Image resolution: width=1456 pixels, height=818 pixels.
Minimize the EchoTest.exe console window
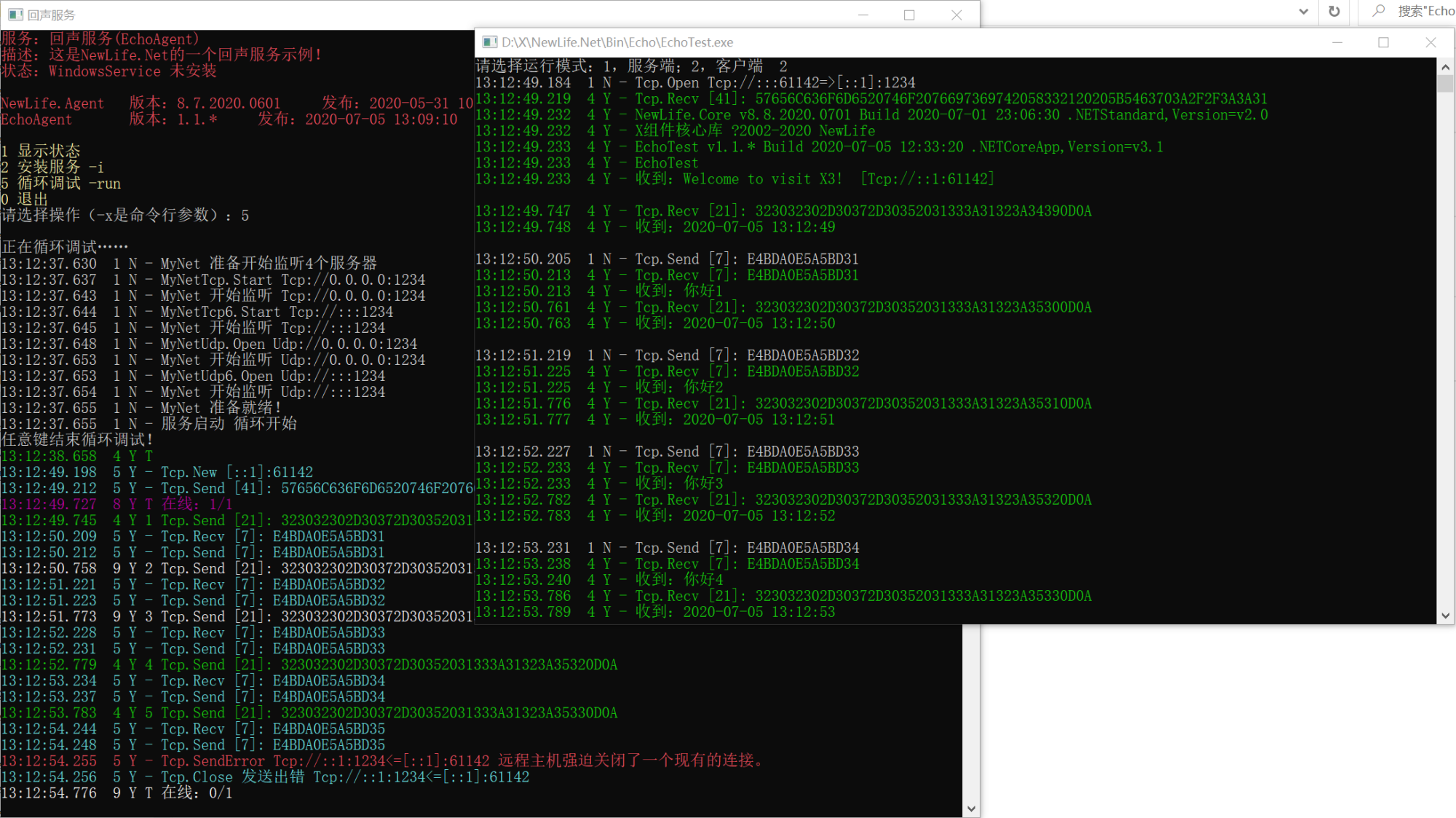pyautogui.click(x=1337, y=42)
